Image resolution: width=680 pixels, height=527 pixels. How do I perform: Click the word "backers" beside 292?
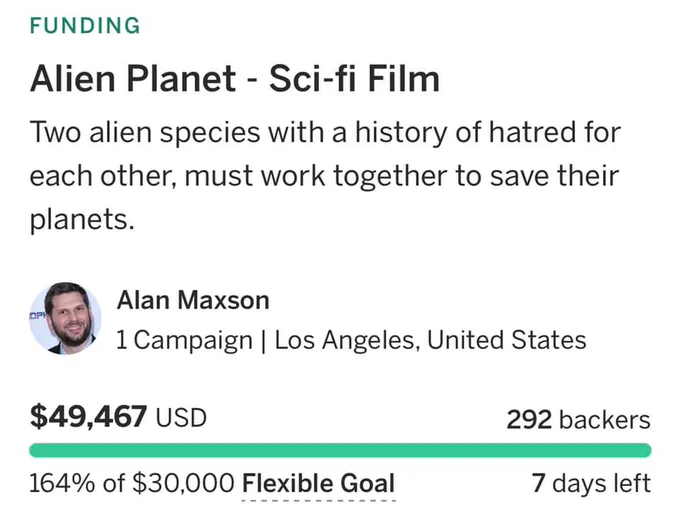(x=605, y=420)
